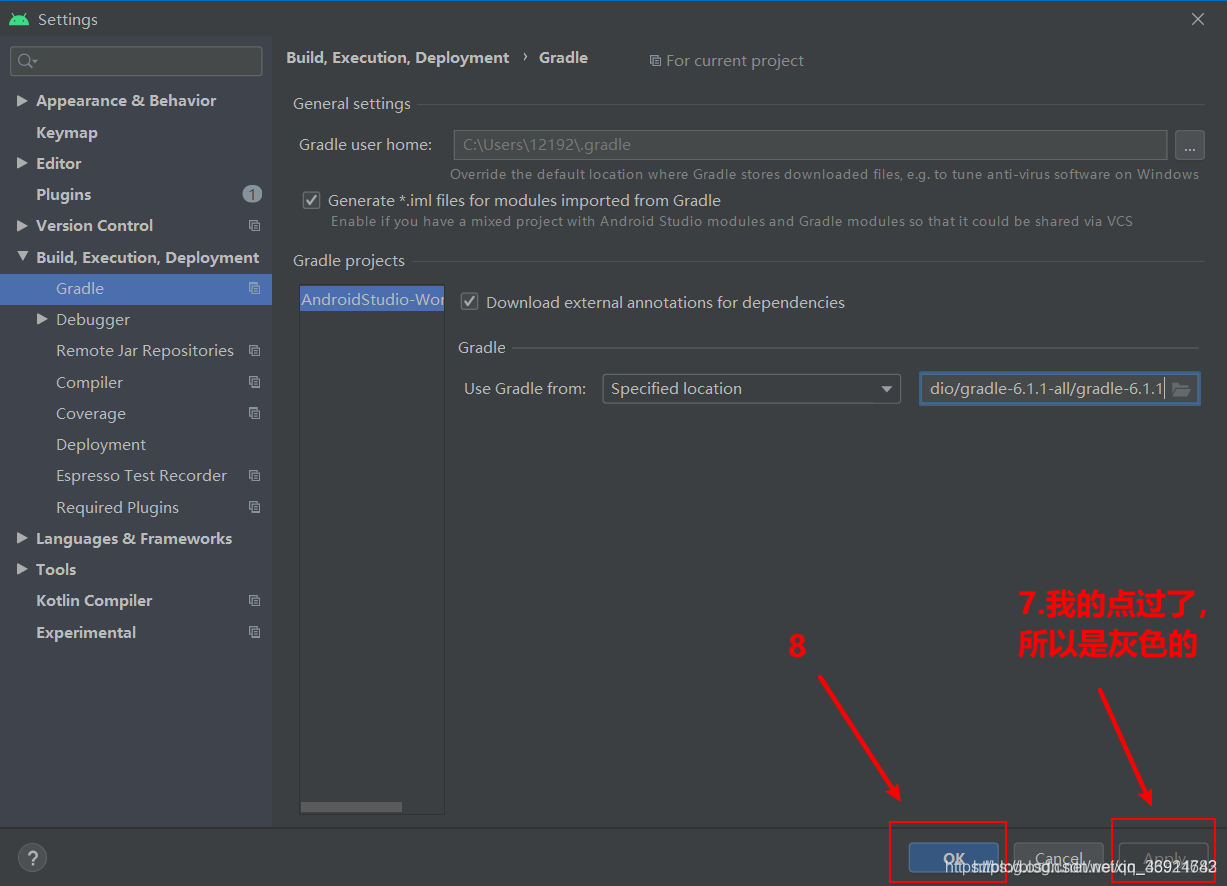
Task: Select Keymap in the settings sidebar
Action: click(67, 133)
